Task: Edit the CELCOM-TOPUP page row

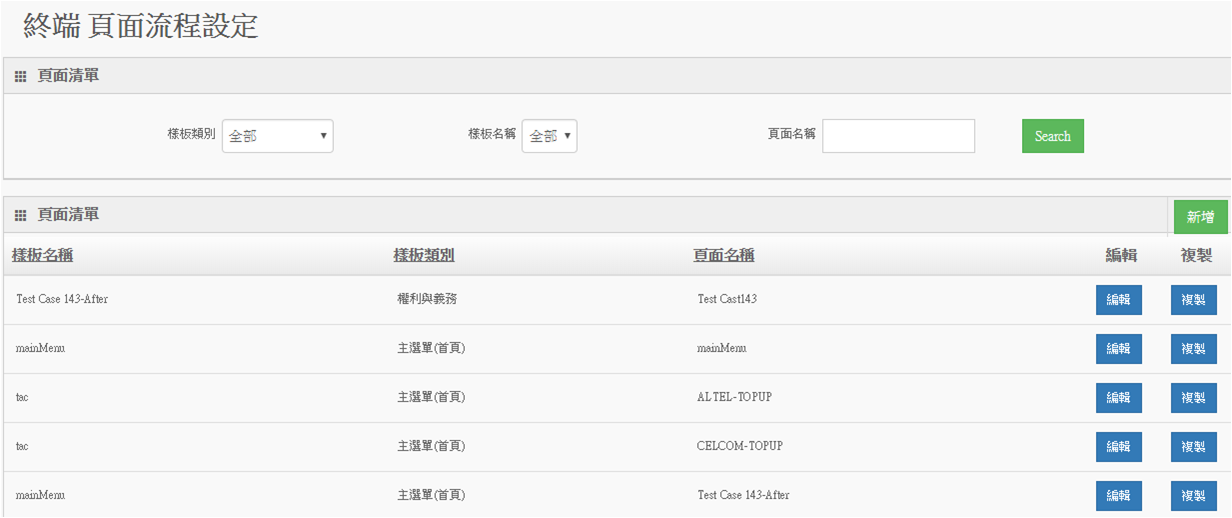Action: pos(1119,446)
